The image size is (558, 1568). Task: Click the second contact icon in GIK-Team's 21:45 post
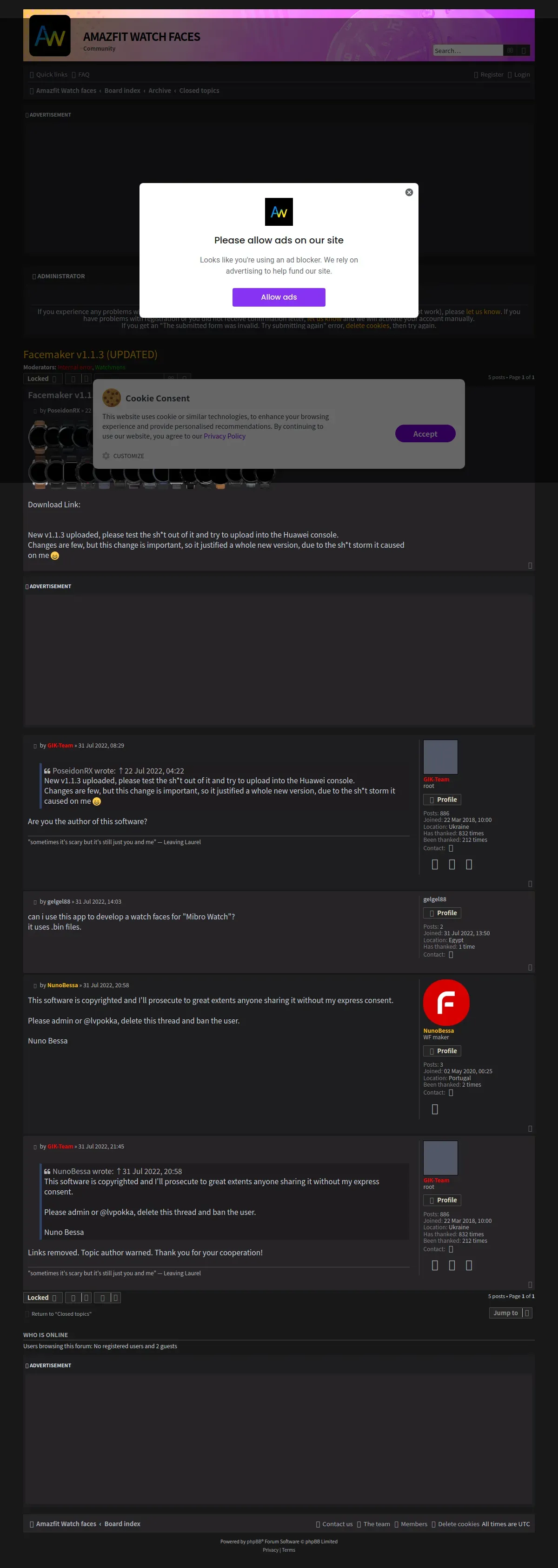452,1266
